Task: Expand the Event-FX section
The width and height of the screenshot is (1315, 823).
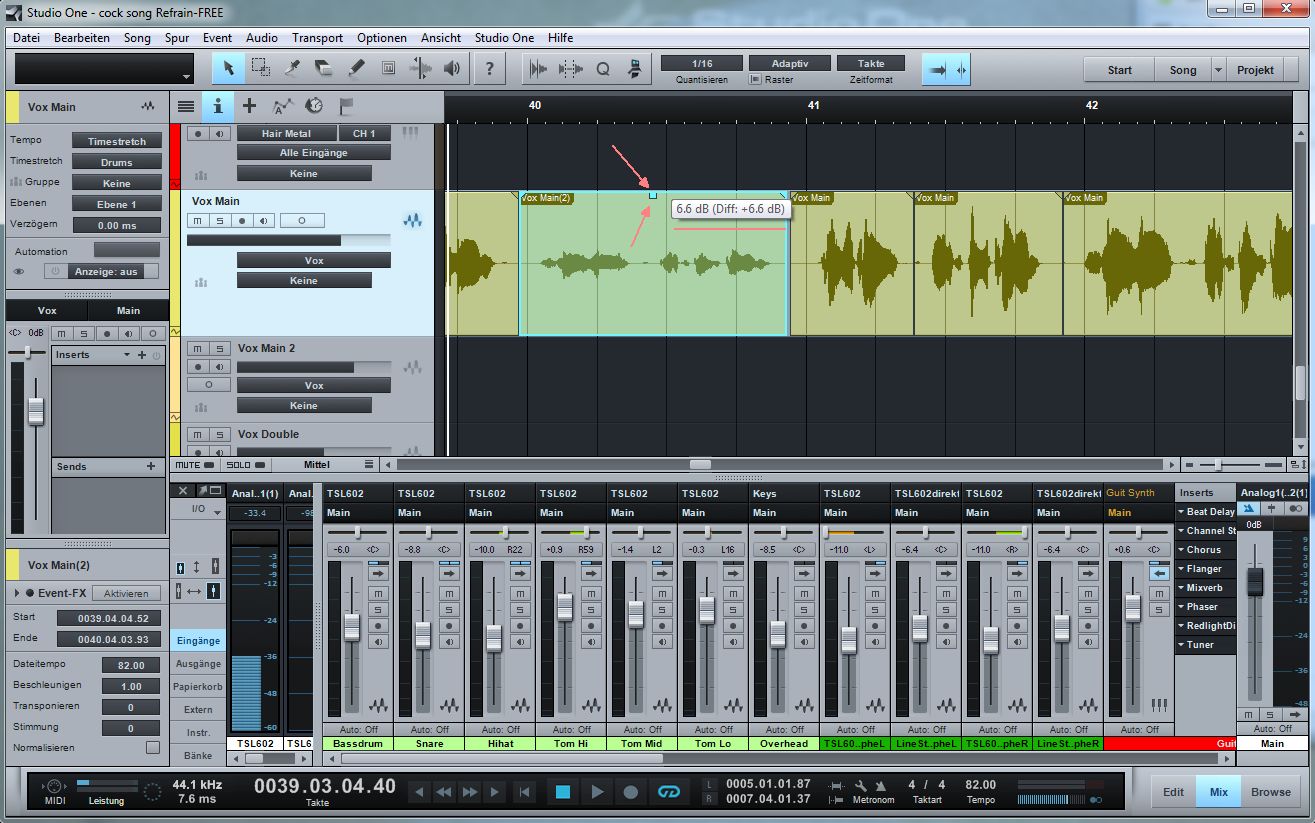Action: 16,593
